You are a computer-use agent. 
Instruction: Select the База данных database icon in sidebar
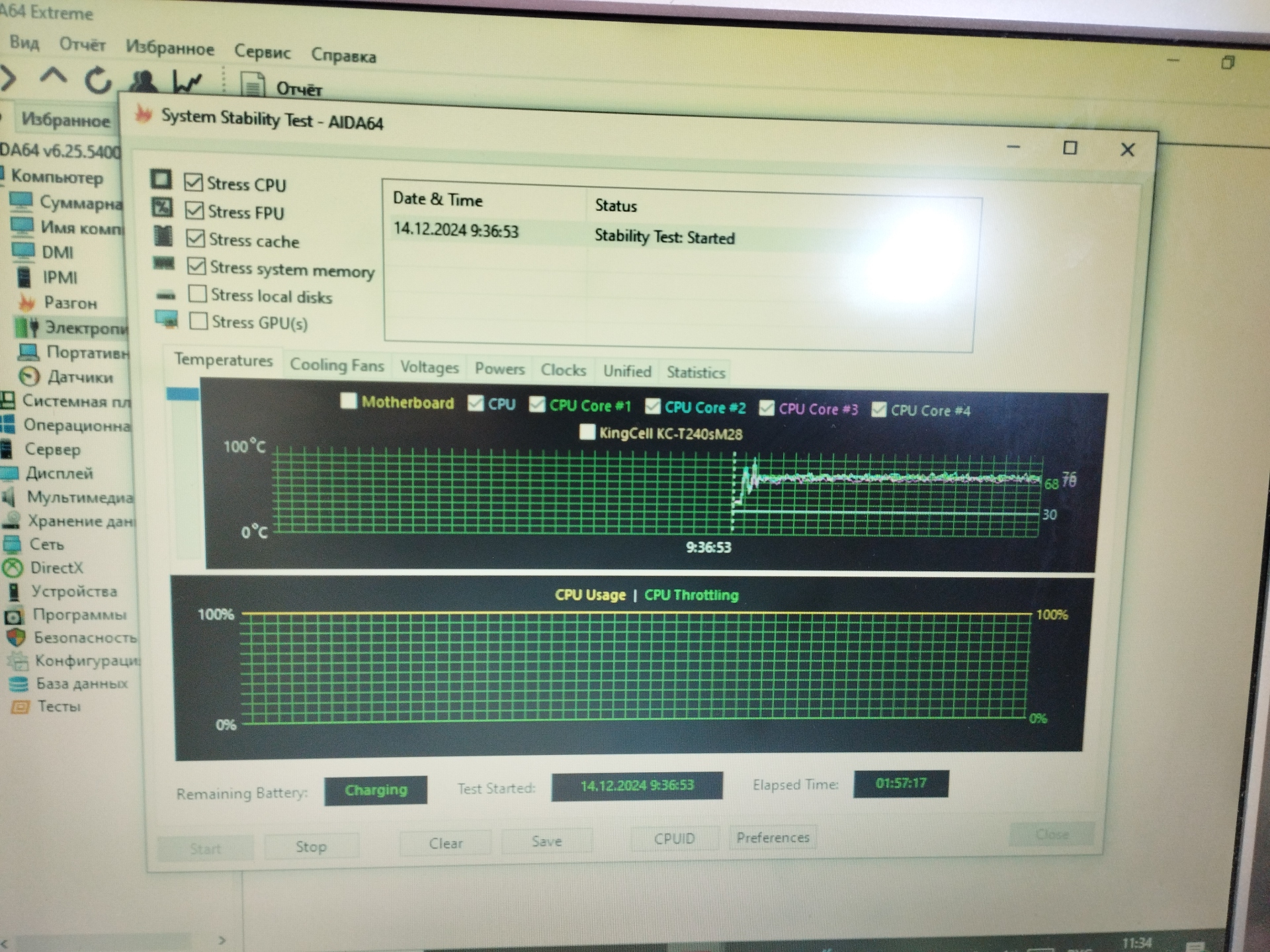[x=19, y=683]
